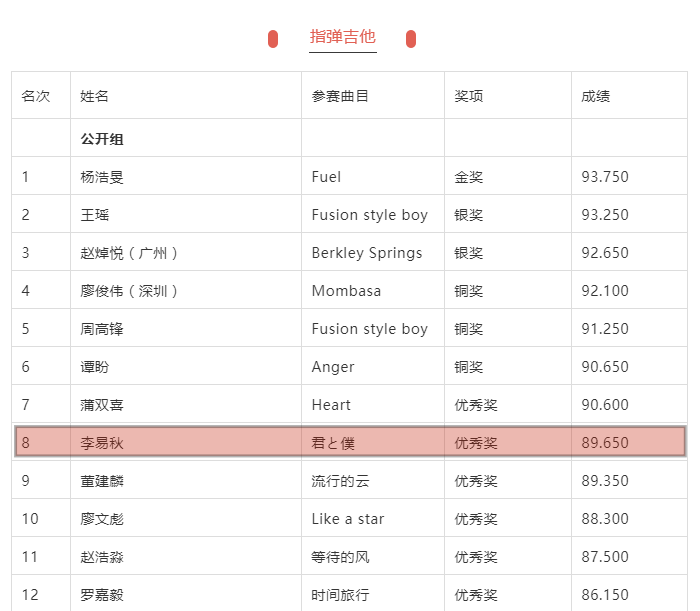Click the name 谭盼
Viewport: 700px width, 611px height.
(x=95, y=367)
